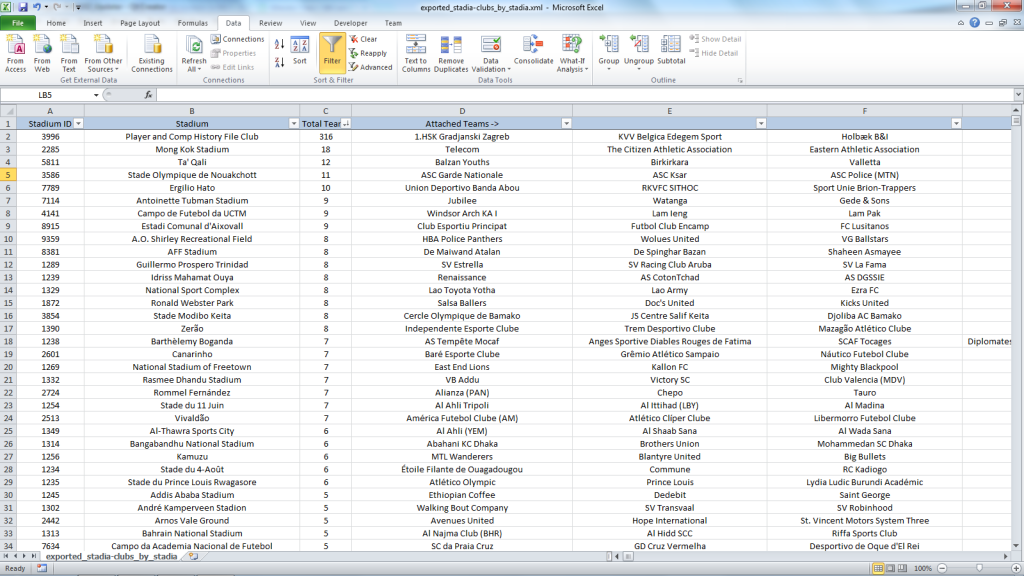Launch Text to Columns wizard
This screenshot has height=576, width=1024.
click(416, 54)
